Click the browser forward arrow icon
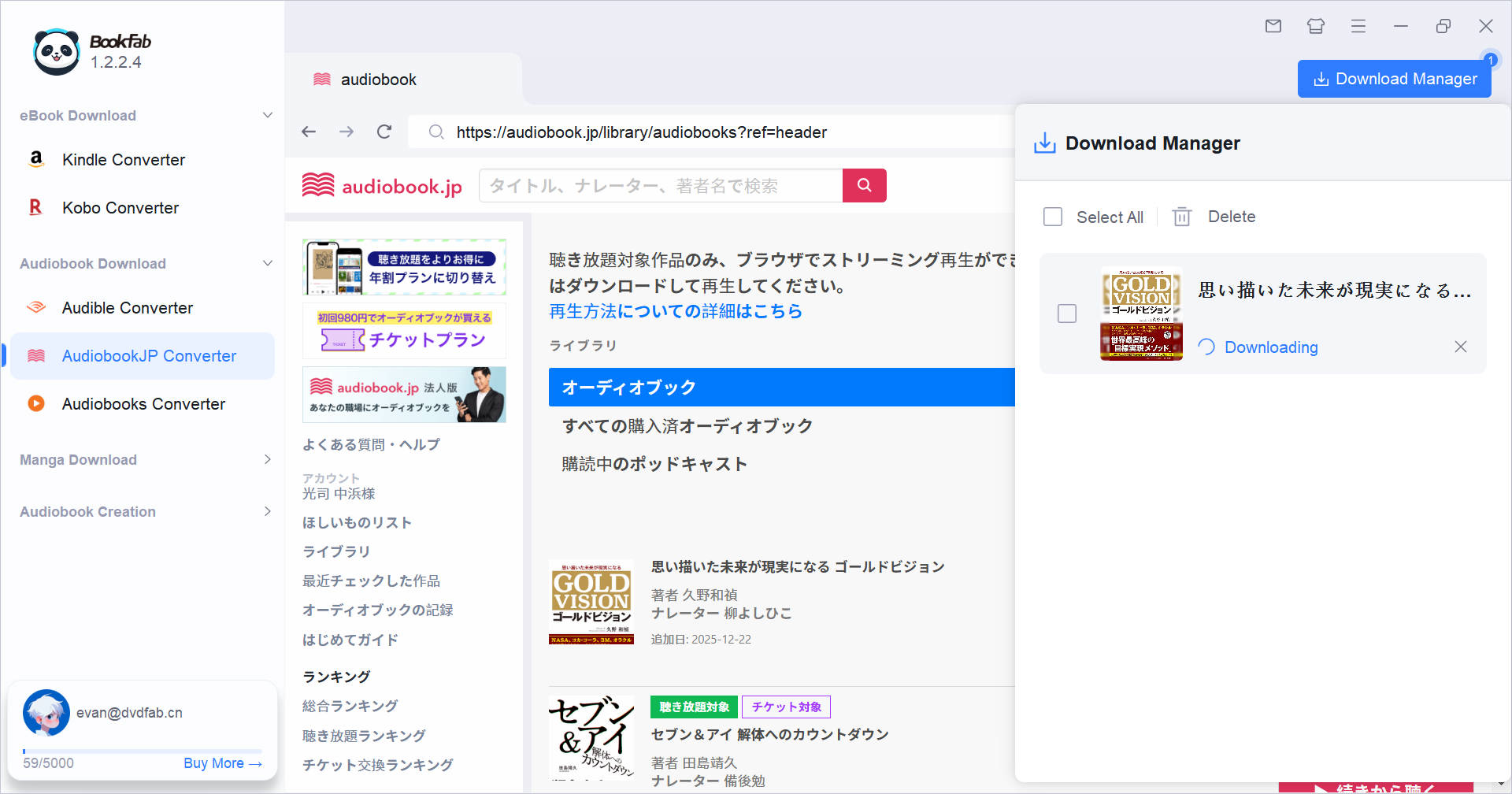 click(346, 132)
